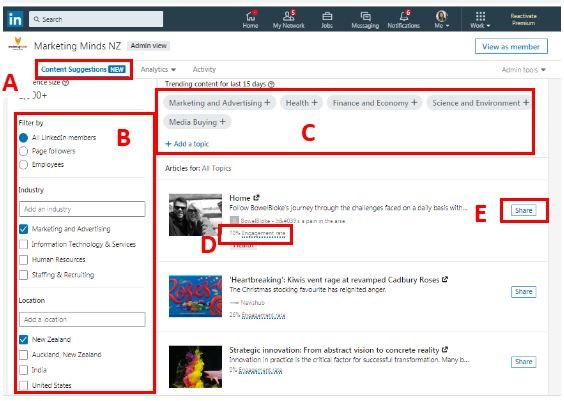This screenshot has height=401, width=564.
Task: Click engagement rate under Strategic innovation article
Action: point(260,370)
